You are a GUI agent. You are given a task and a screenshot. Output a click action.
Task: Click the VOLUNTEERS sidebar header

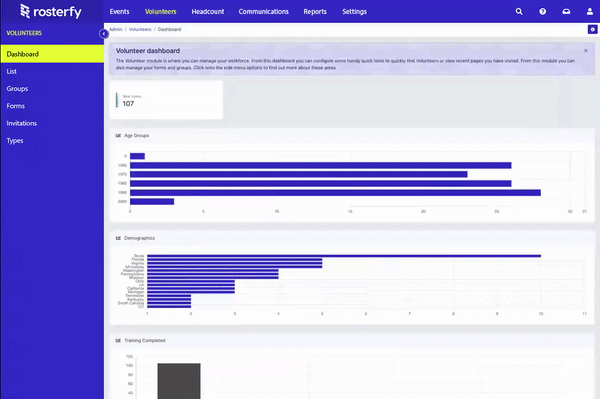point(24,33)
